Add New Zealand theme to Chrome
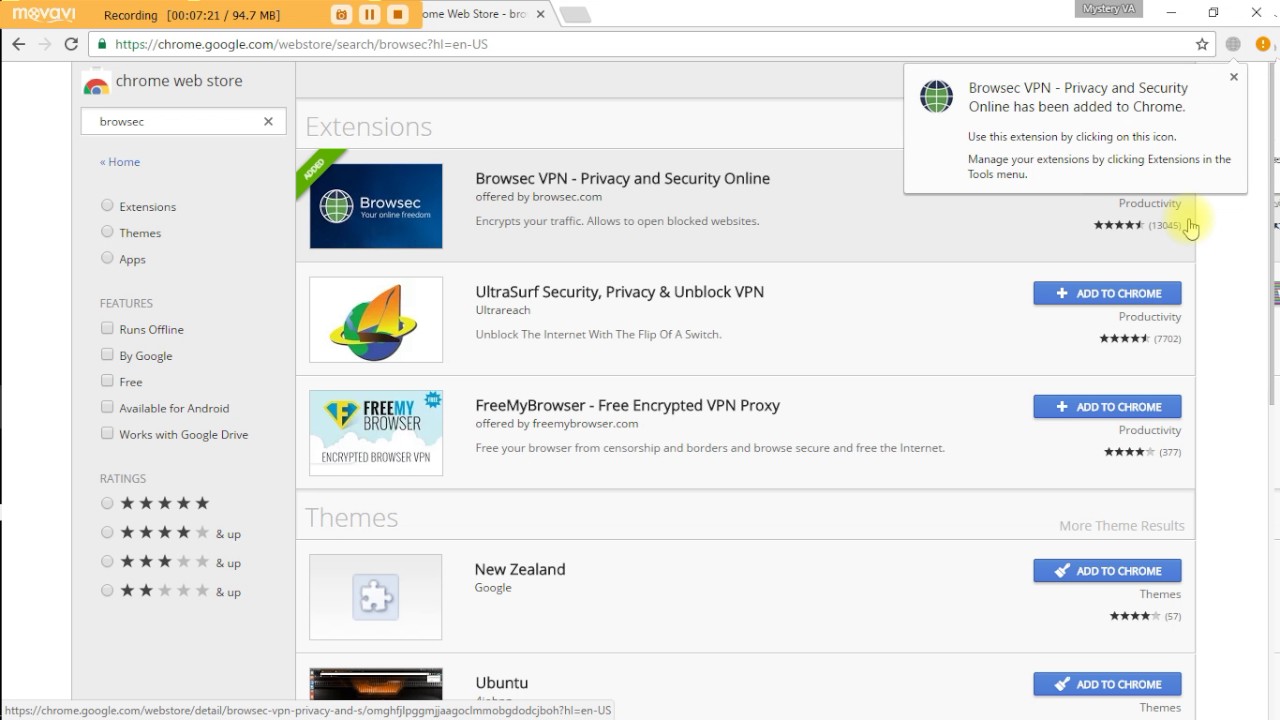Image resolution: width=1280 pixels, height=720 pixels. point(1107,571)
